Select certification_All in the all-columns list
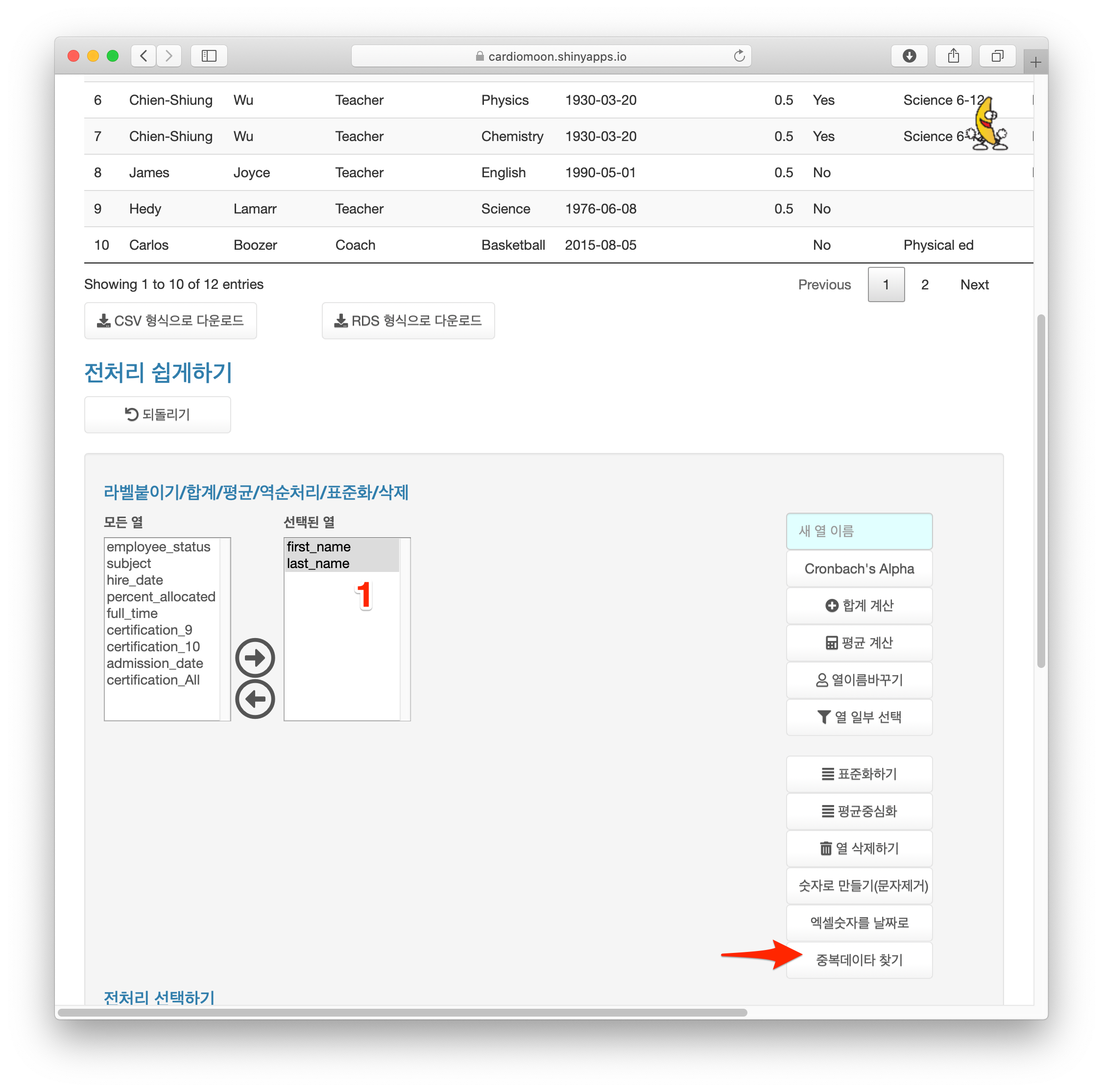The width and height of the screenshot is (1103, 1092). (153, 680)
